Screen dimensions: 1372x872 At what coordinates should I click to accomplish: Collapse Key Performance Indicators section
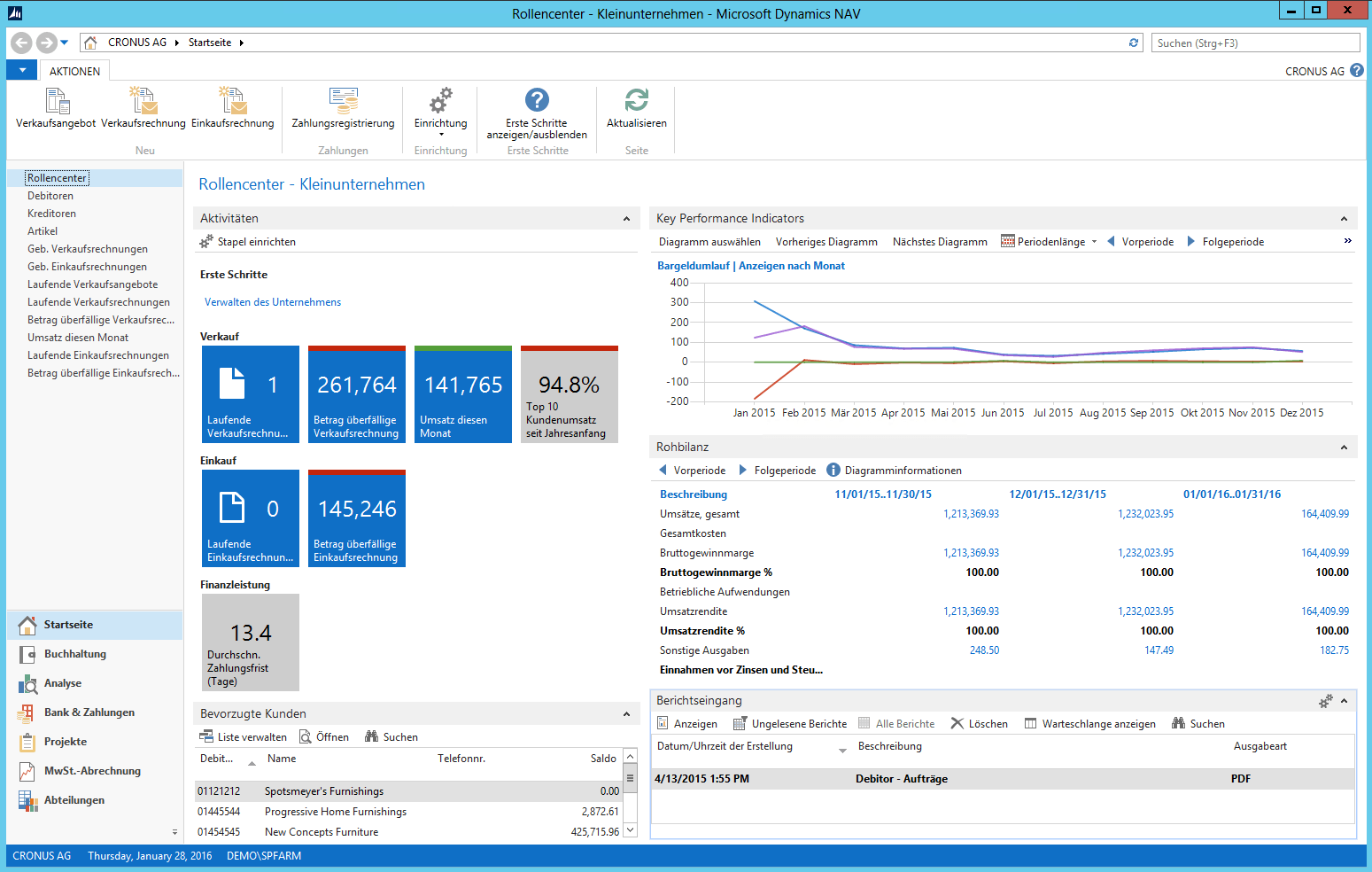pyautogui.click(x=1344, y=219)
